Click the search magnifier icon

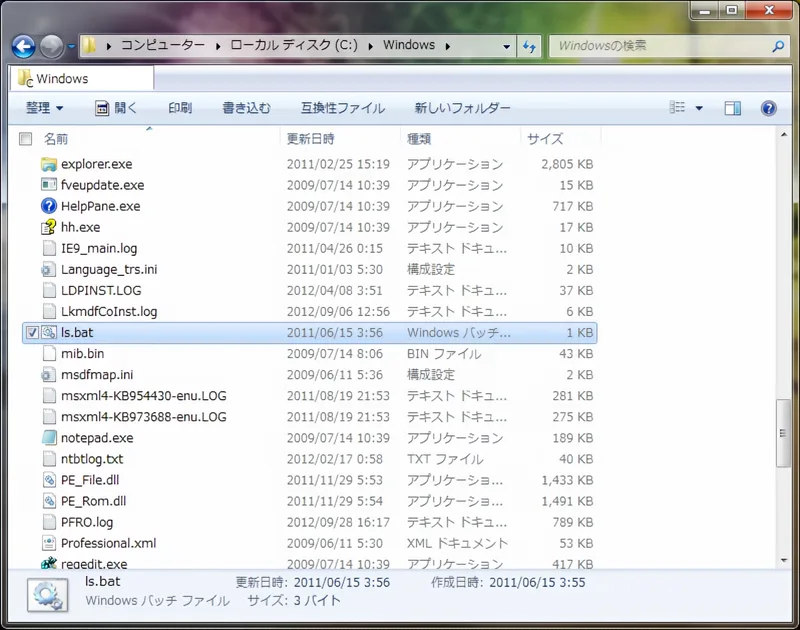pyautogui.click(x=775, y=46)
